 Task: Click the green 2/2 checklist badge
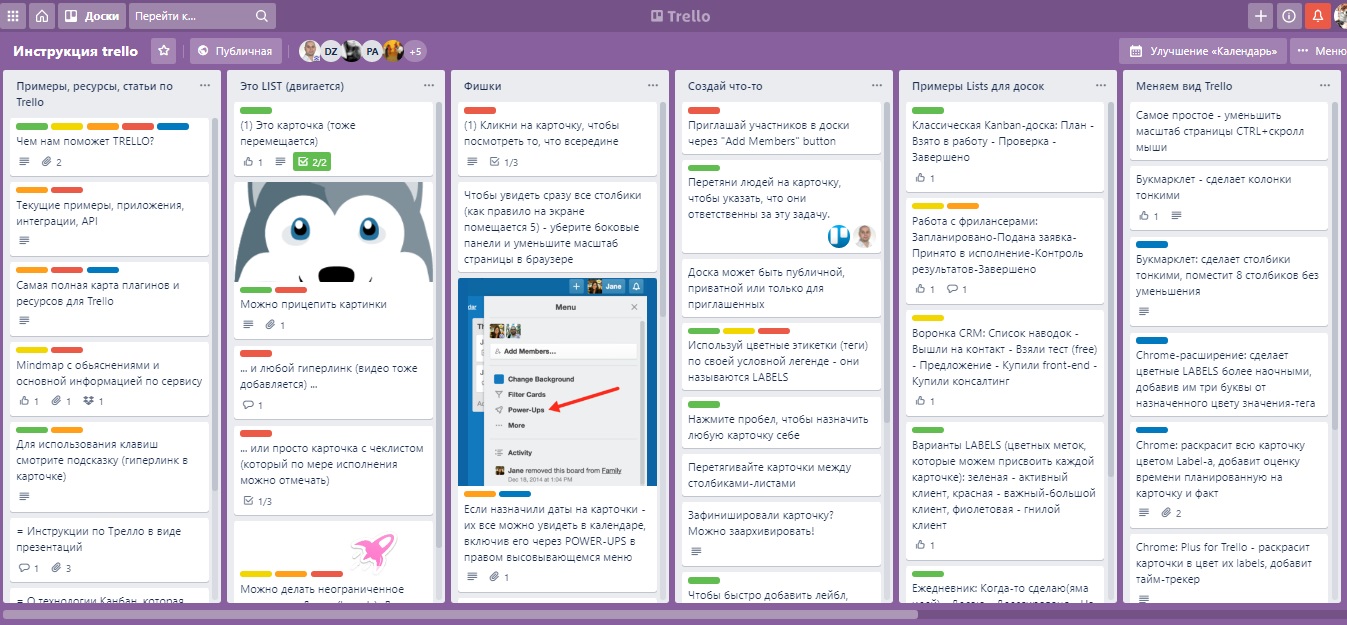click(312, 162)
